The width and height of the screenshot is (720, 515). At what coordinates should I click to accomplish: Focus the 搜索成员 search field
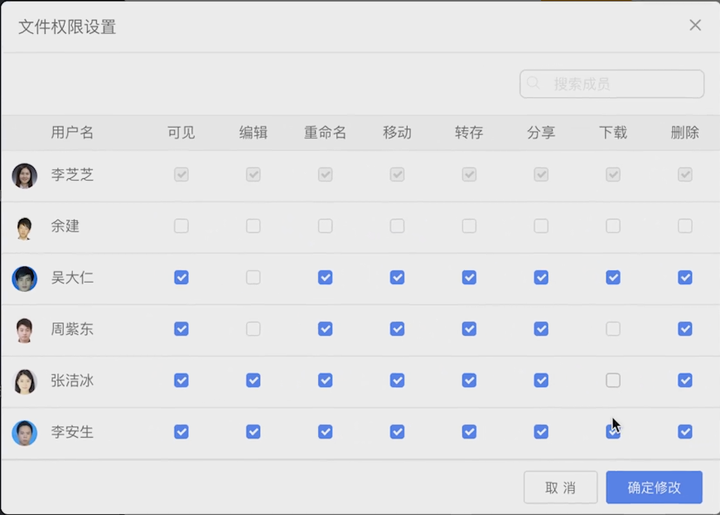[612, 84]
